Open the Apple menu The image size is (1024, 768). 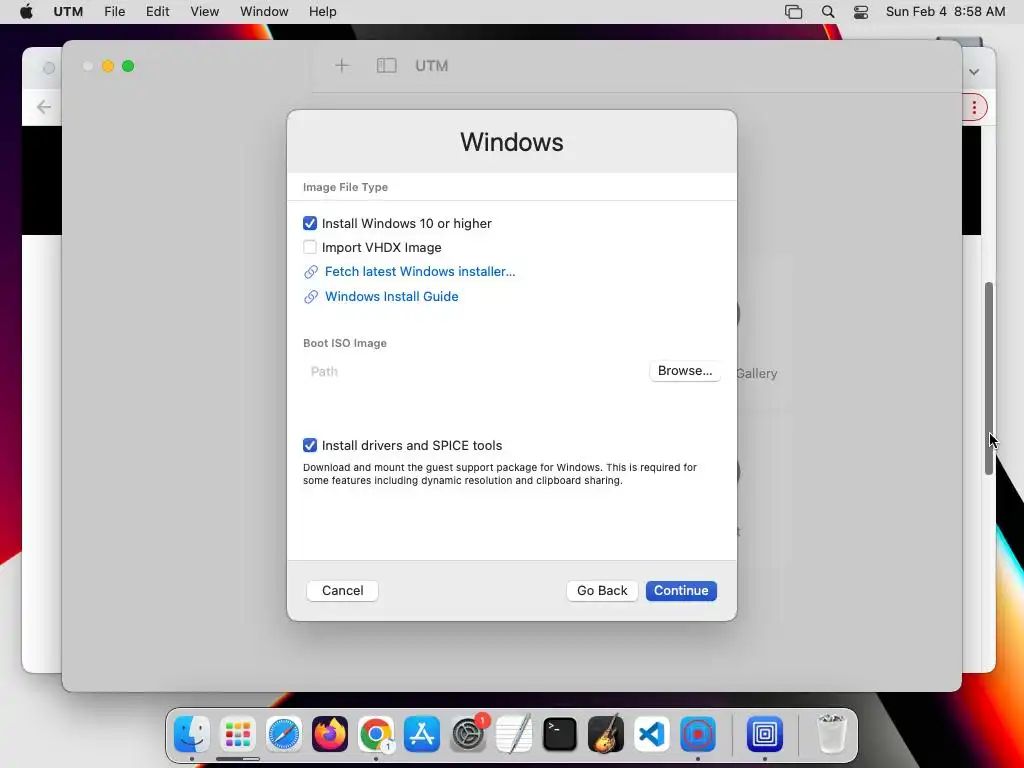[26, 12]
